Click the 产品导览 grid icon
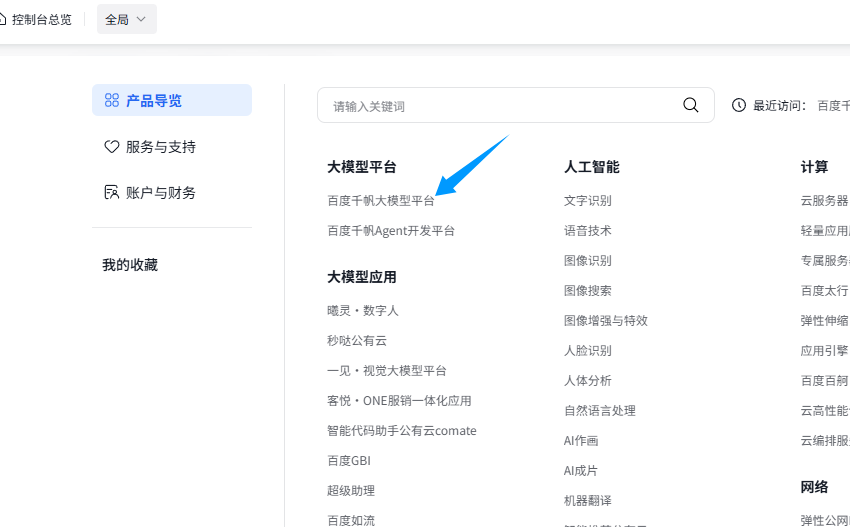Image resolution: width=850 pixels, height=527 pixels. coord(112,101)
